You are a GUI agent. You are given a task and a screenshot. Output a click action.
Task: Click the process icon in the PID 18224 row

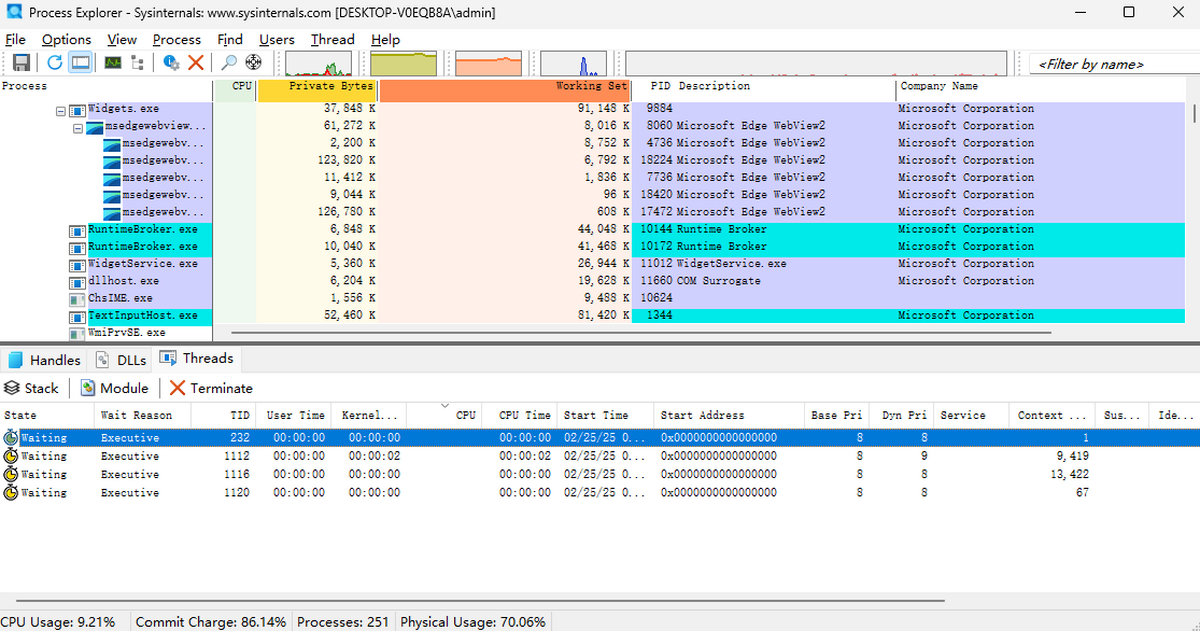pyautogui.click(x=112, y=161)
